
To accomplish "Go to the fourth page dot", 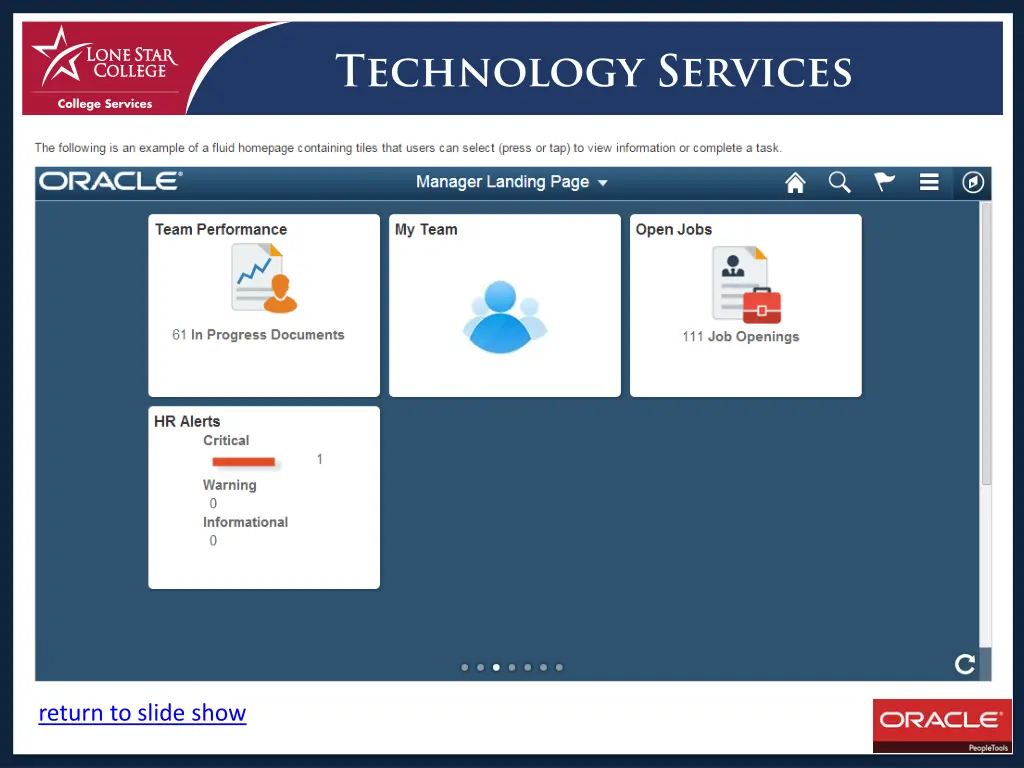I will point(512,667).
